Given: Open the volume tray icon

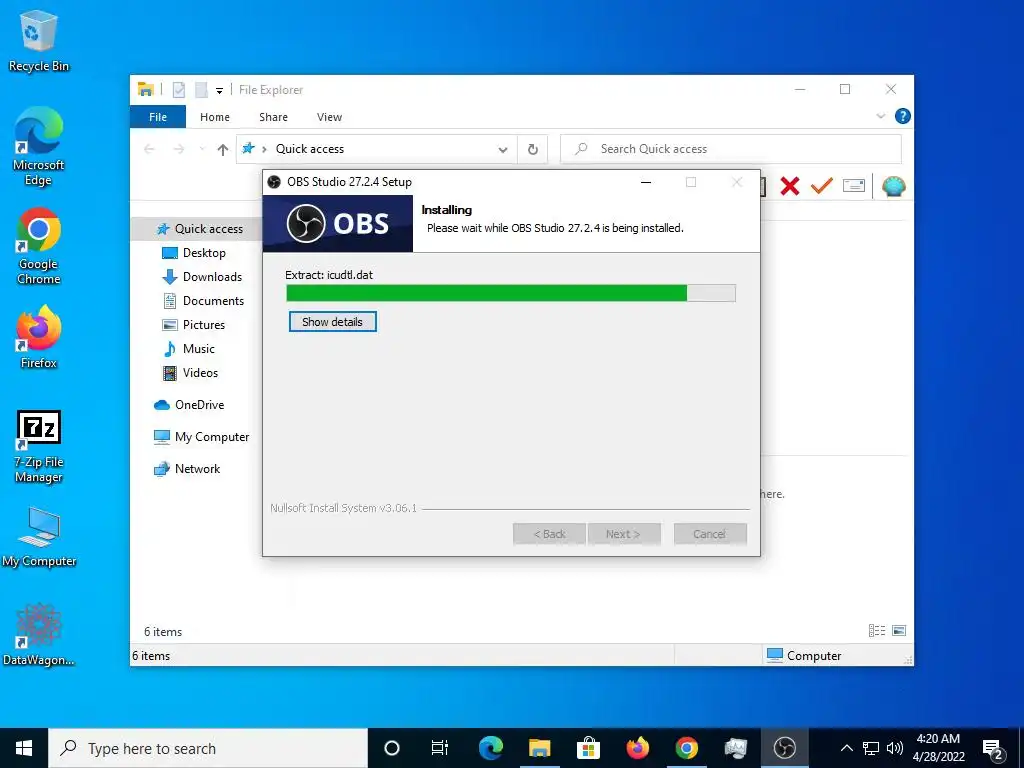Looking at the screenshot, I should click(895, 748).
